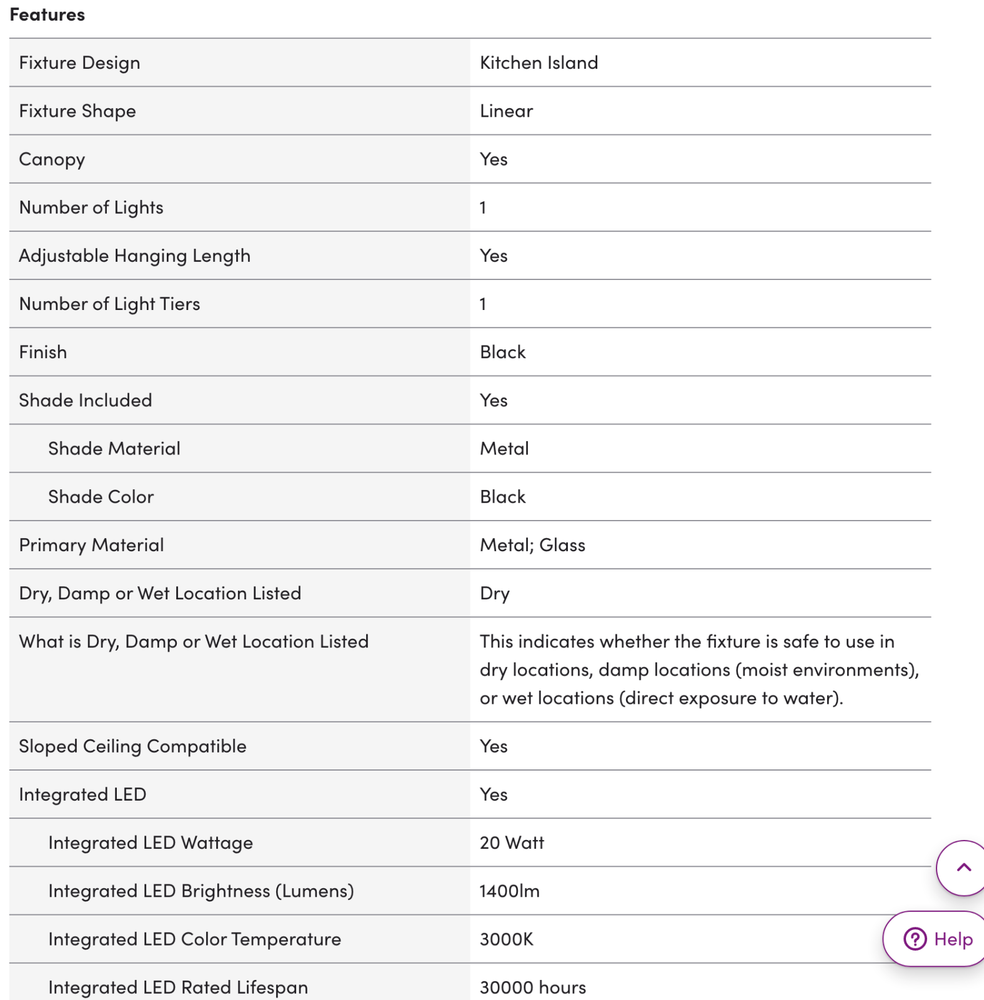Click the scroll-to-top chevron button
The width and height of the screenshot is (984, 1000).
(x=963, y=868)
